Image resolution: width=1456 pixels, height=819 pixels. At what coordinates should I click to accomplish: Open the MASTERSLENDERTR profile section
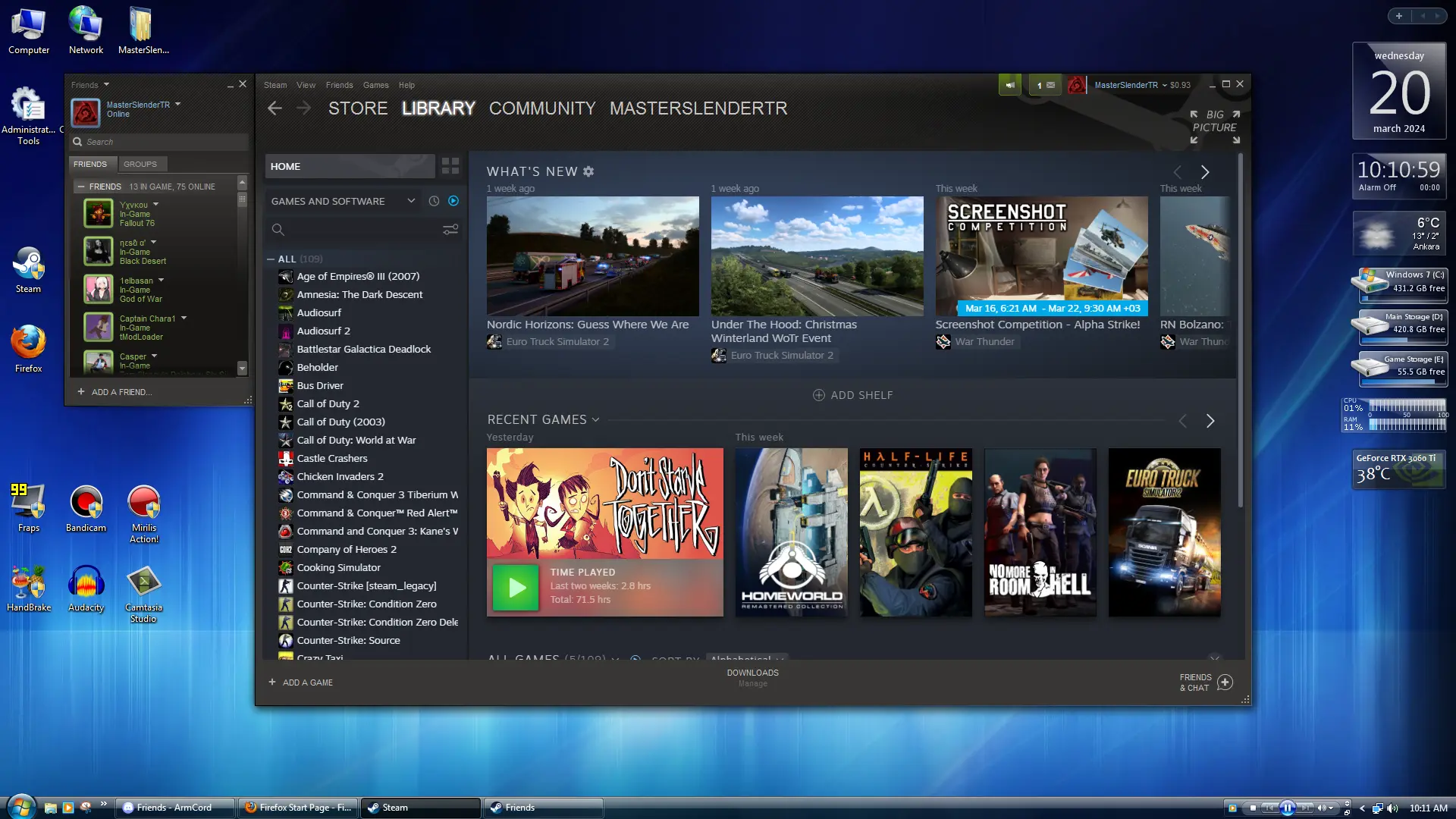click(698, 108)
